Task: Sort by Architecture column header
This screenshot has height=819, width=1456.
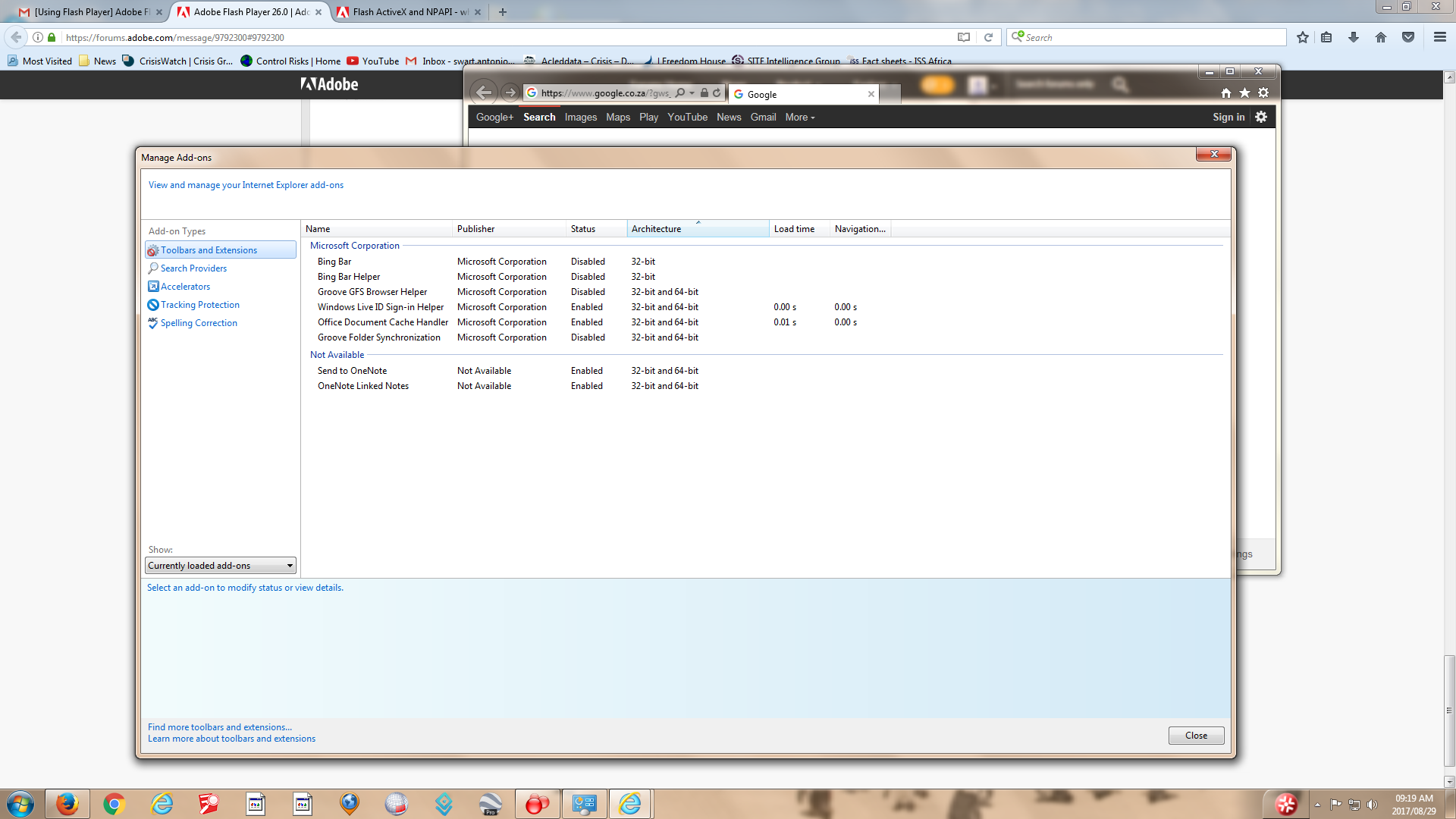Action: point(657,229)
